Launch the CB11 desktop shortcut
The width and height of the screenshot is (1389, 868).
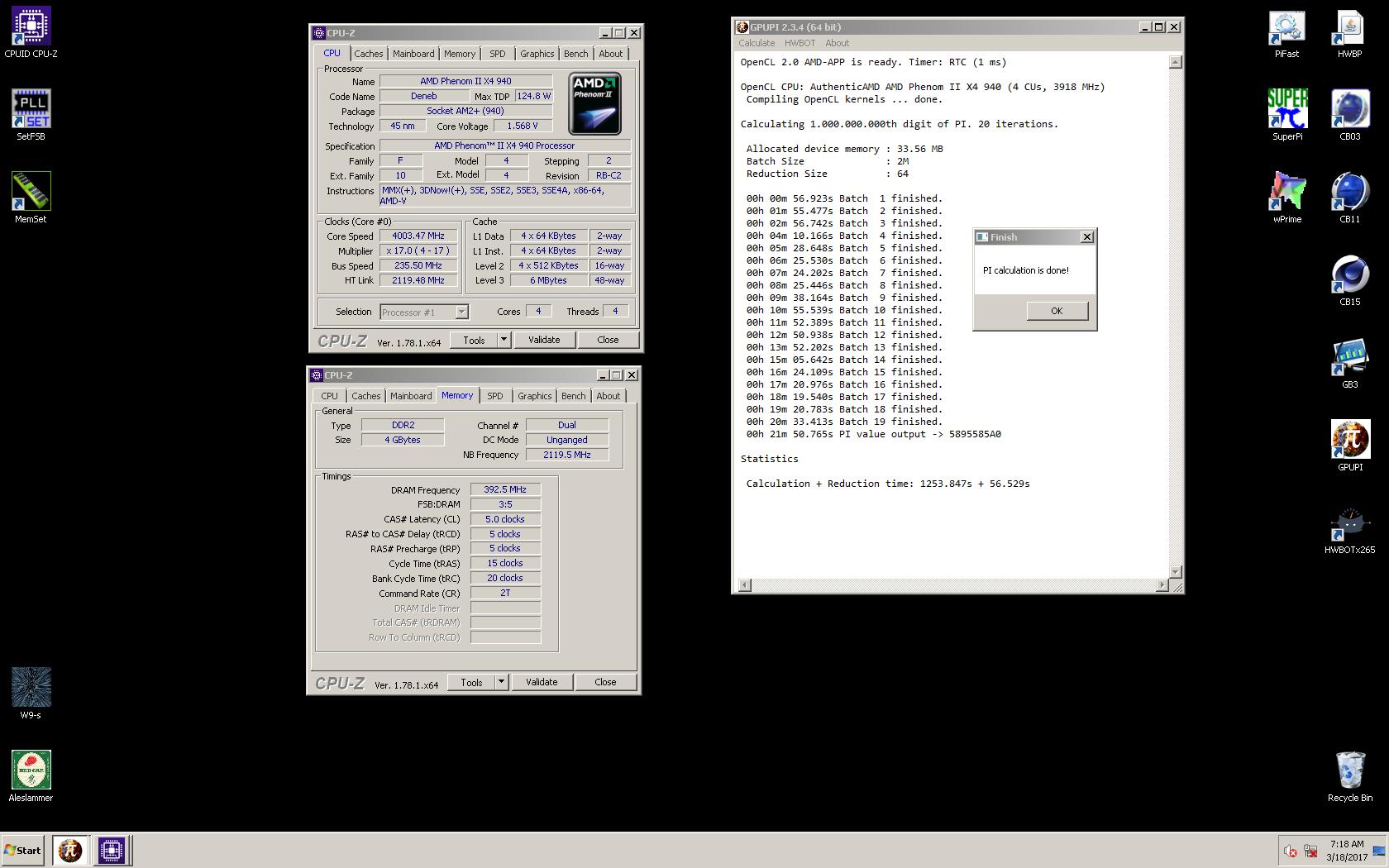click(x=1349, y=198)
